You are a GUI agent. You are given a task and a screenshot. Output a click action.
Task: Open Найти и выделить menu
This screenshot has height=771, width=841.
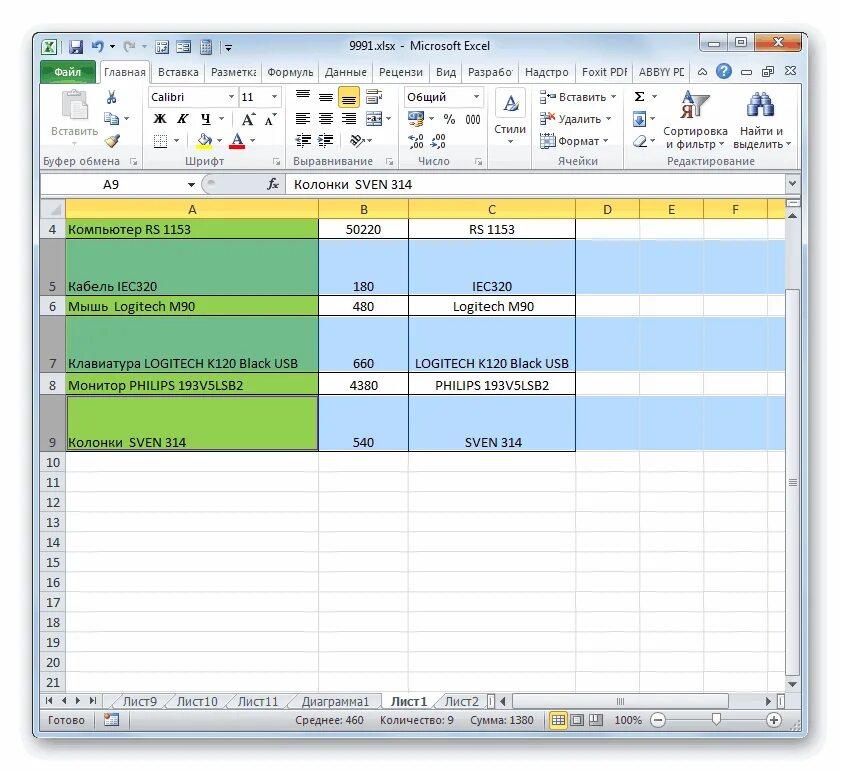point(761,120)
